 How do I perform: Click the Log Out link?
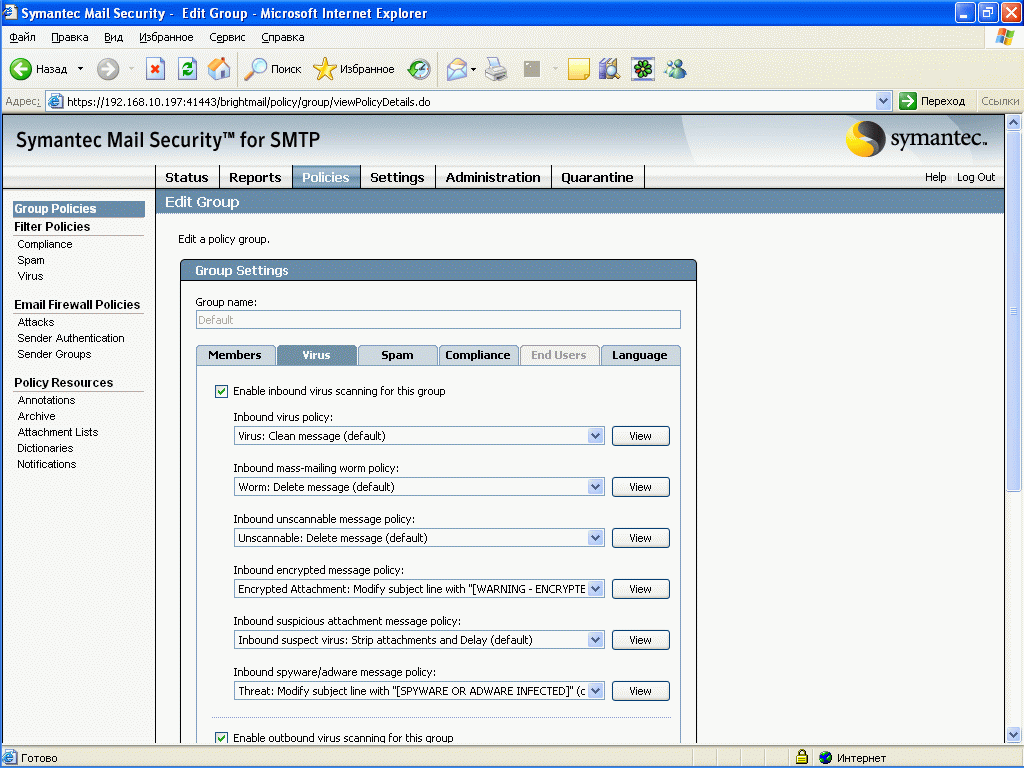point(976,177)
